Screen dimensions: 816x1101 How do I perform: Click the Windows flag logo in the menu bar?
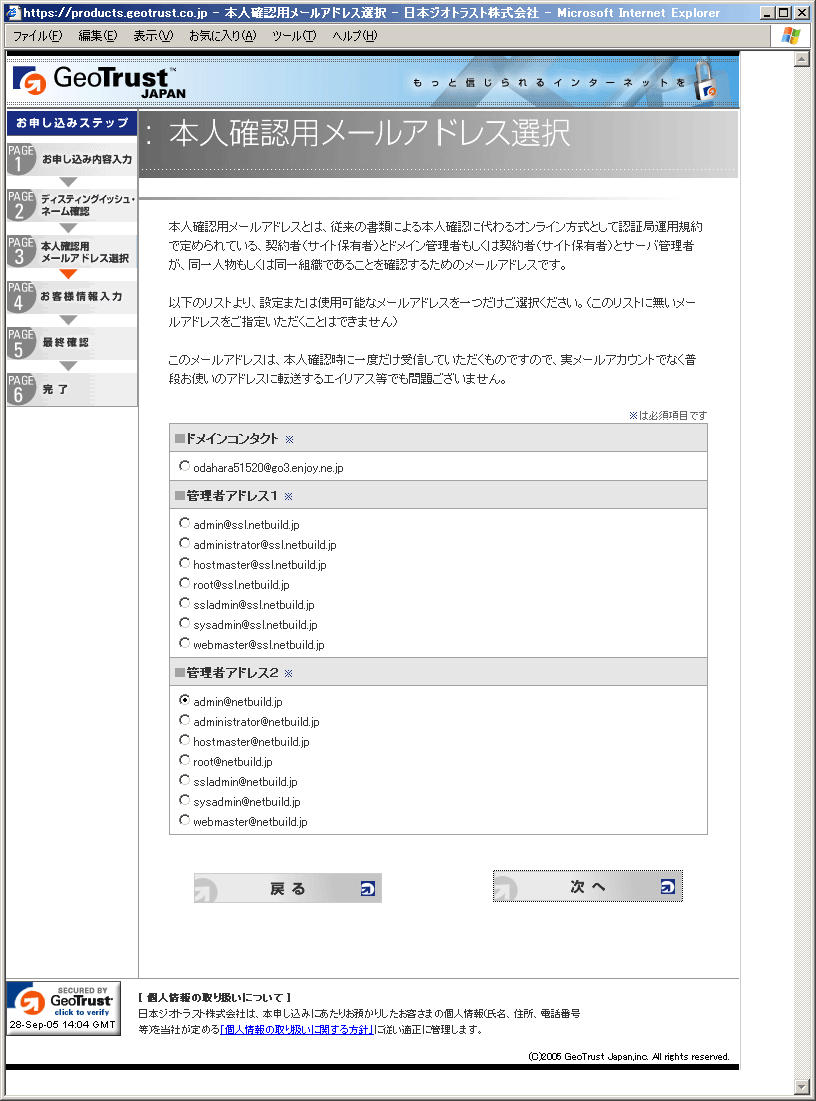tap(791, 35)
